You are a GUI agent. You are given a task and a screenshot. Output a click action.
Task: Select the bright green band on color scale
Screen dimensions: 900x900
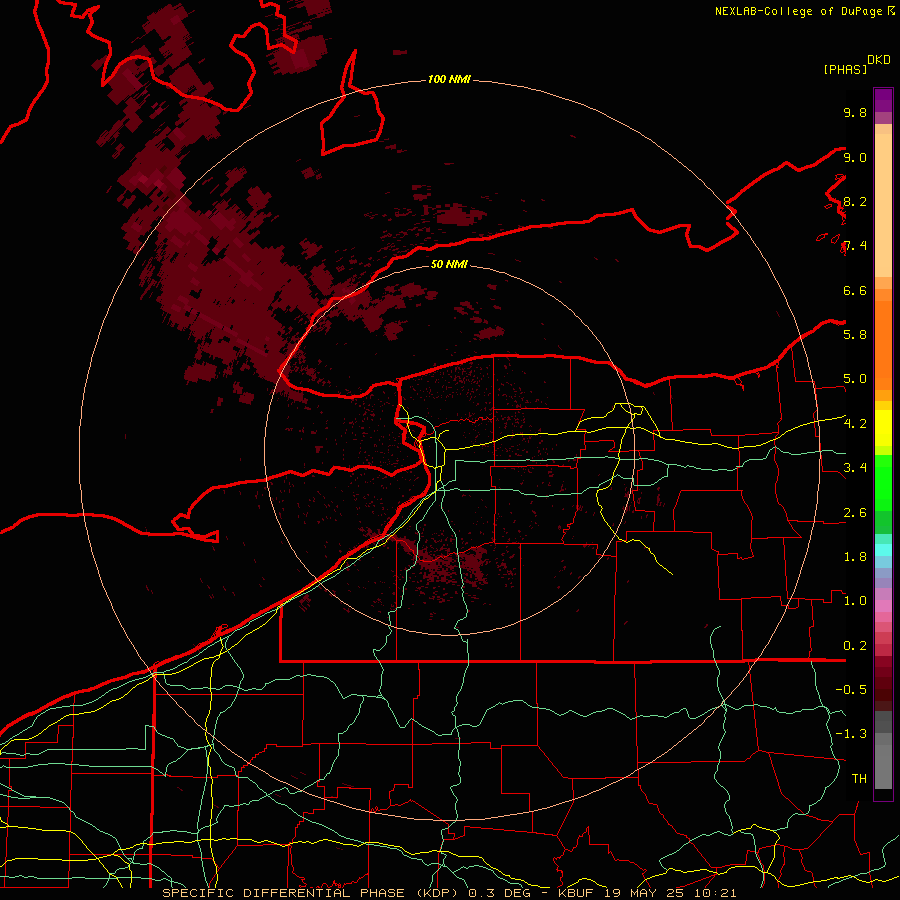(x=883, y=483)
